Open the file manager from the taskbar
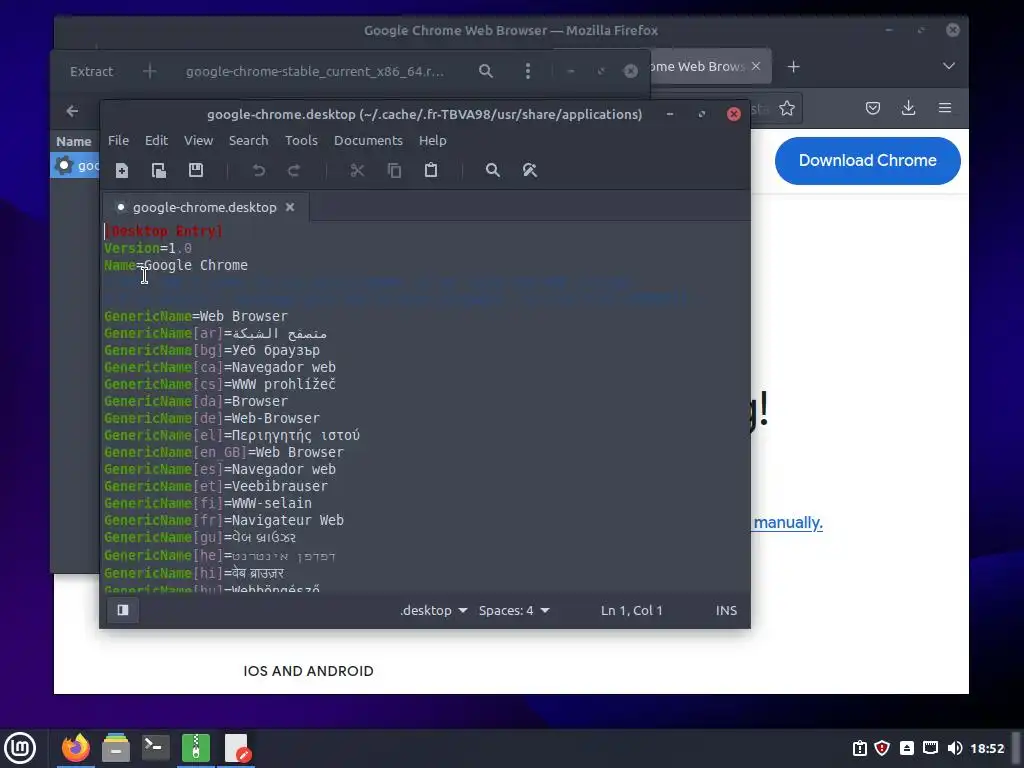This screenshot has width=1024, height=768. click(x=116, y=748)
